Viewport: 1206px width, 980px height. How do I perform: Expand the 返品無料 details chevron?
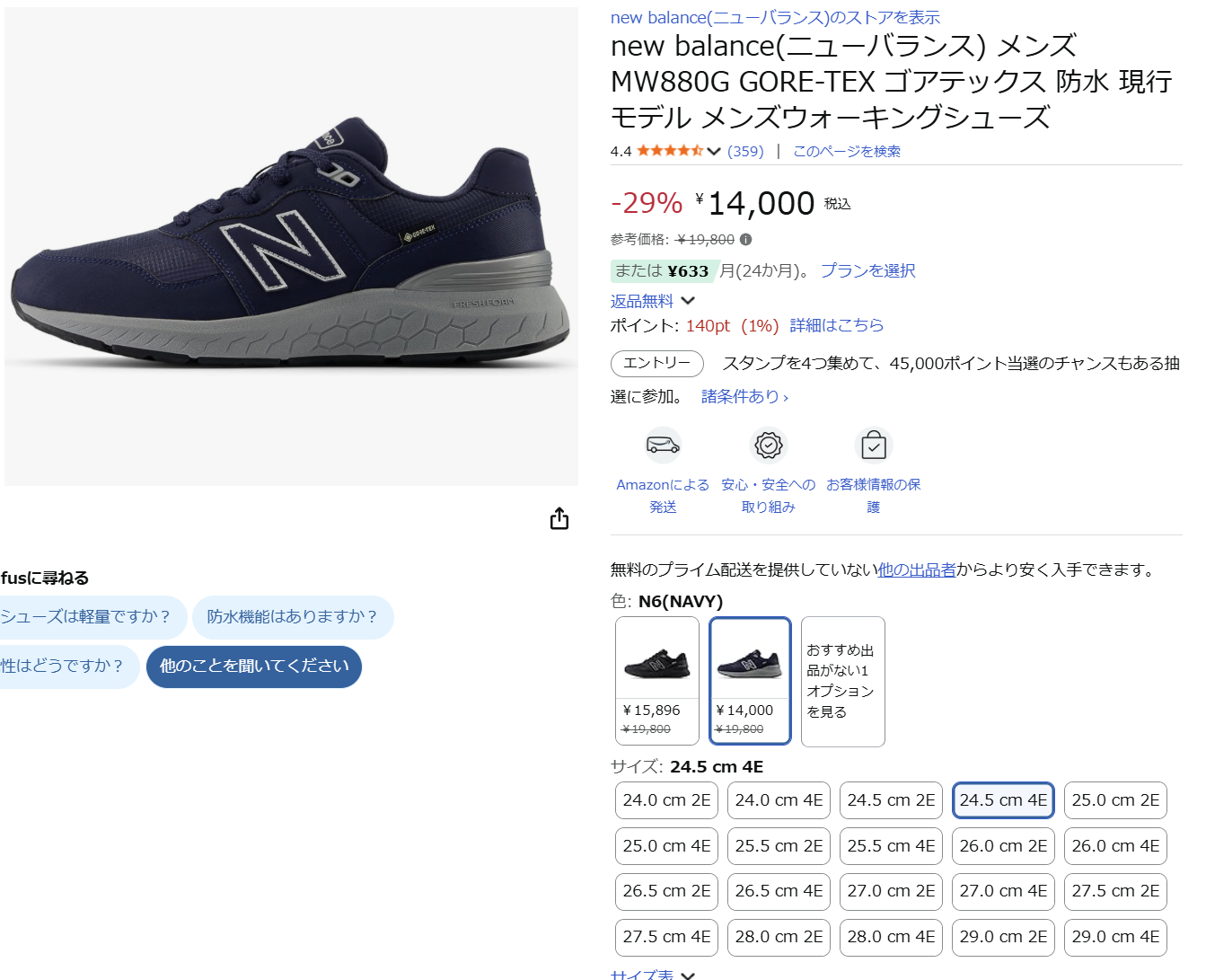[x=688, y=301]
